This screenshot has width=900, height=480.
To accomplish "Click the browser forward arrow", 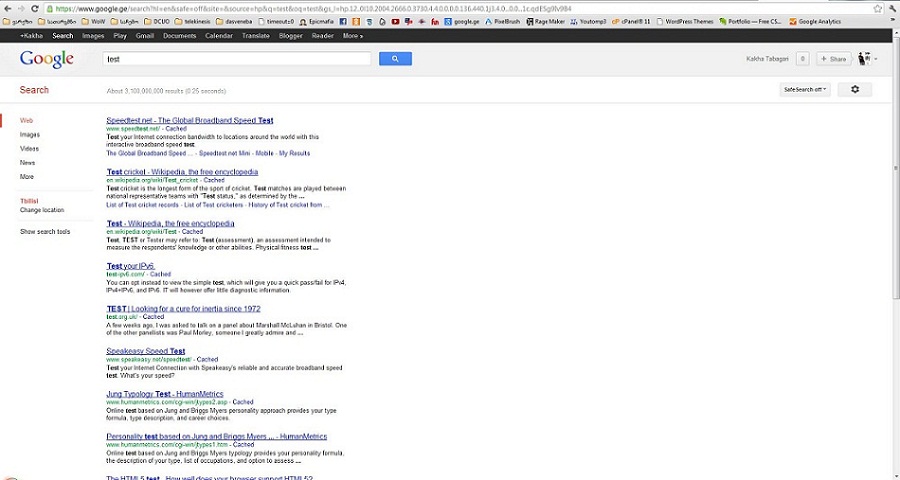I will 21,9.
